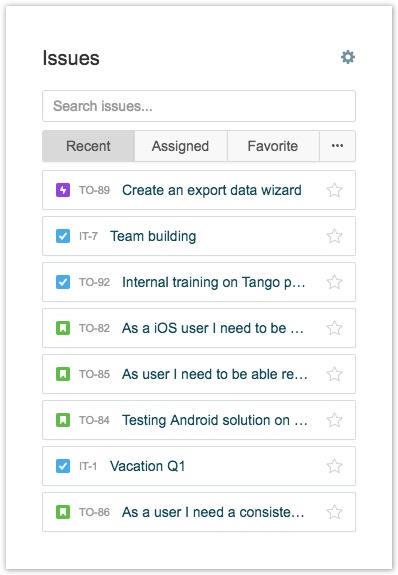Select the Recent tab

[88, 146]
